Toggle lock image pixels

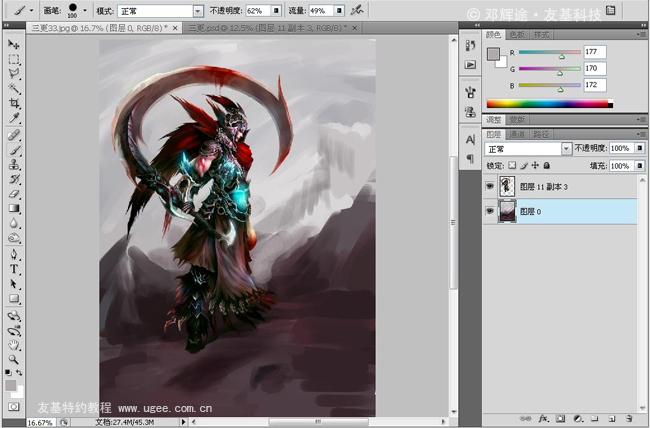click(x=524, y=165)
